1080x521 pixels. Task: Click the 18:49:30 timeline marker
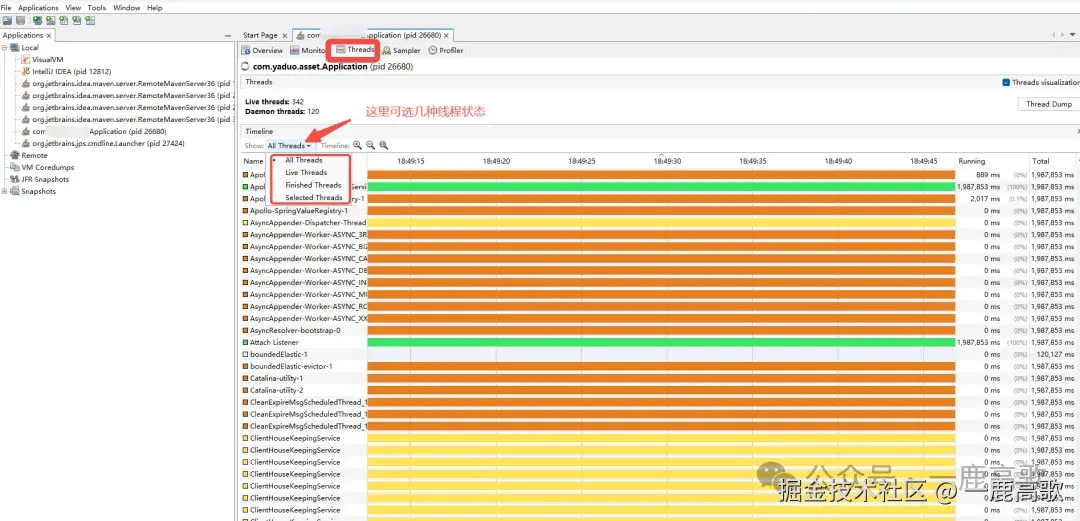tap(667, 161)
